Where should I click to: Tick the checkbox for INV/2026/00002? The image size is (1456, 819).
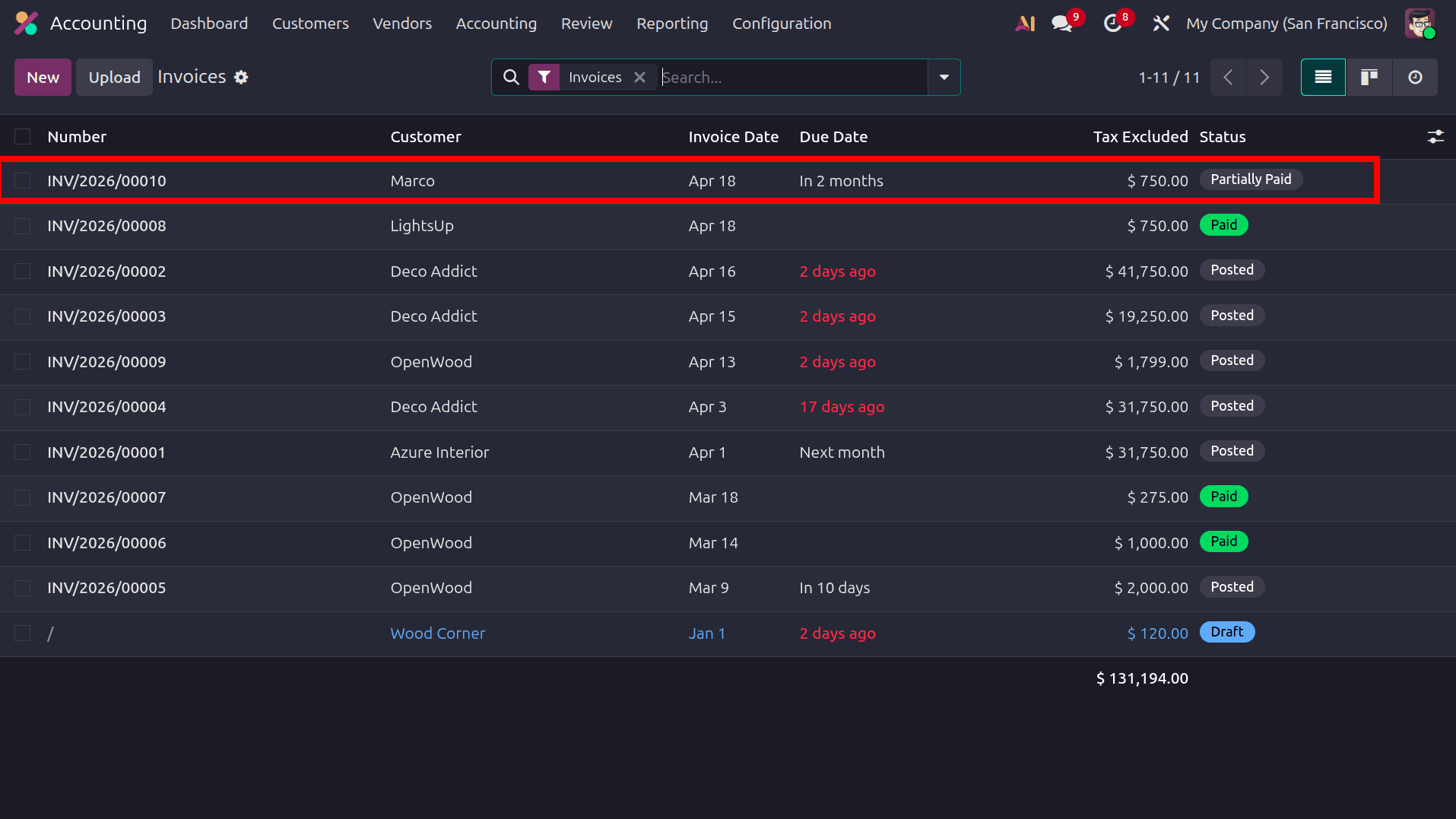coord(22,271)
